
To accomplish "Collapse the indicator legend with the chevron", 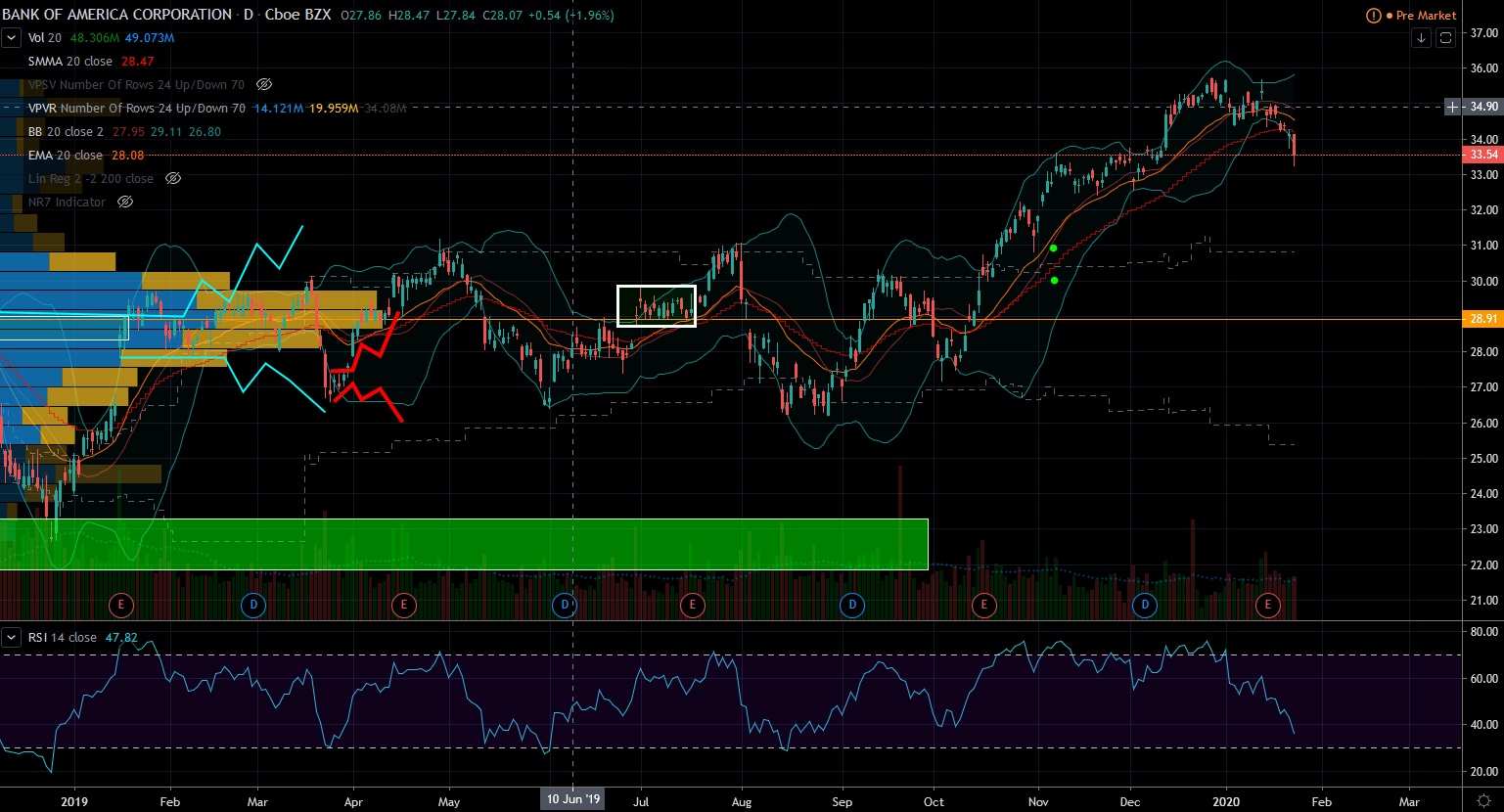I will (x=11, y=38).
